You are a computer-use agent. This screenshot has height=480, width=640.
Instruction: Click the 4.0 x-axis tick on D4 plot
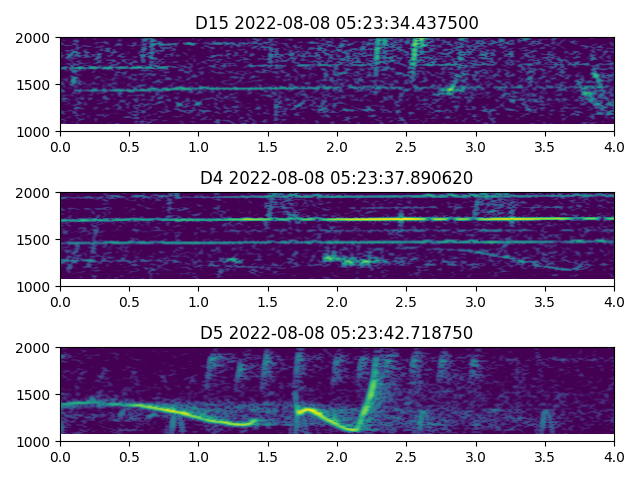614,301
